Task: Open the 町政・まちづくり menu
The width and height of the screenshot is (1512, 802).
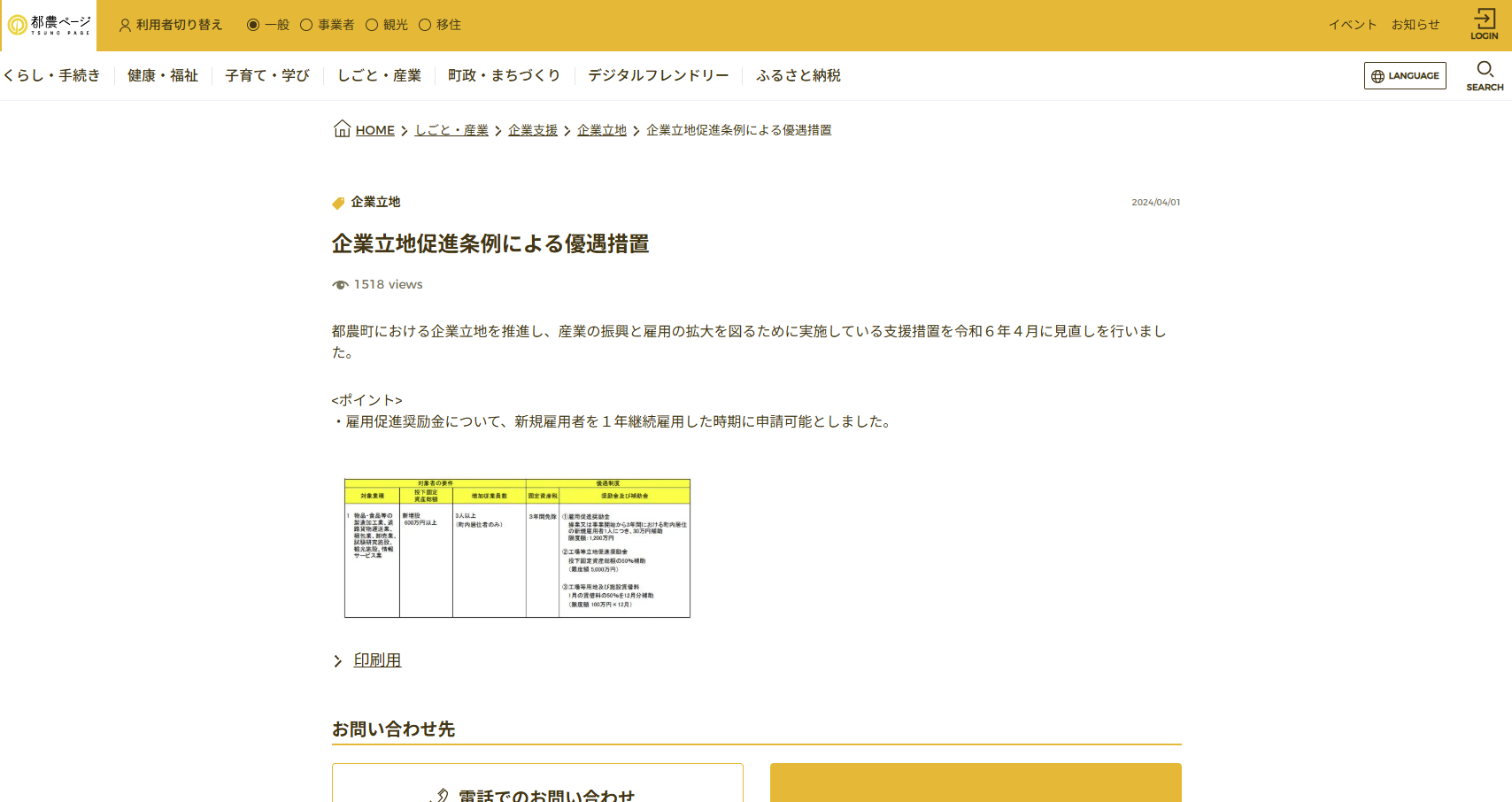Action: tap(505, 76)
